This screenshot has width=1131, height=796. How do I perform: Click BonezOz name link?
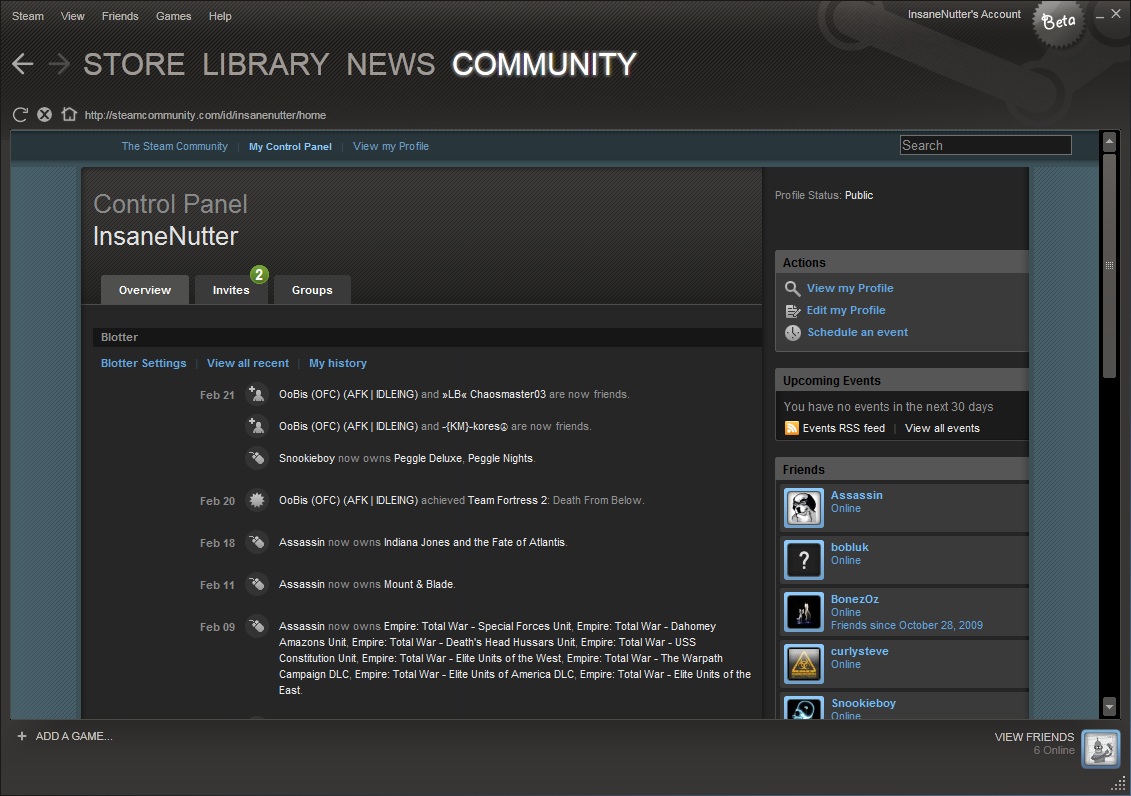855,599
